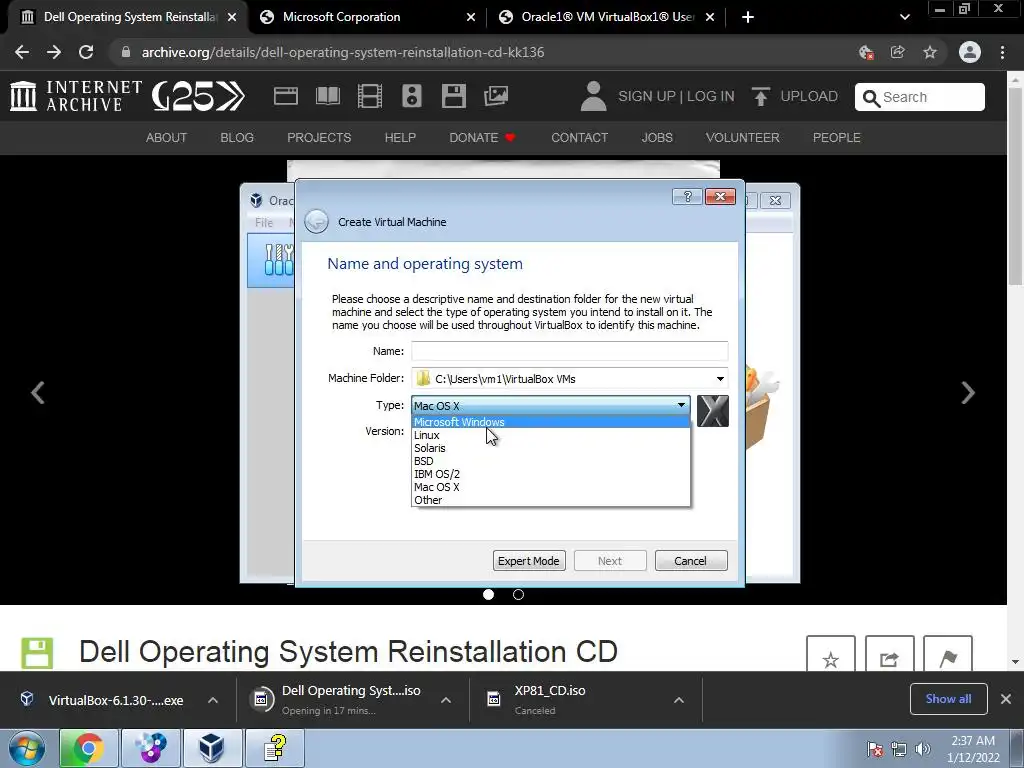Open the HELP menu item
The height and width of the screenshot is (768, 1024).
pos(400,138)
